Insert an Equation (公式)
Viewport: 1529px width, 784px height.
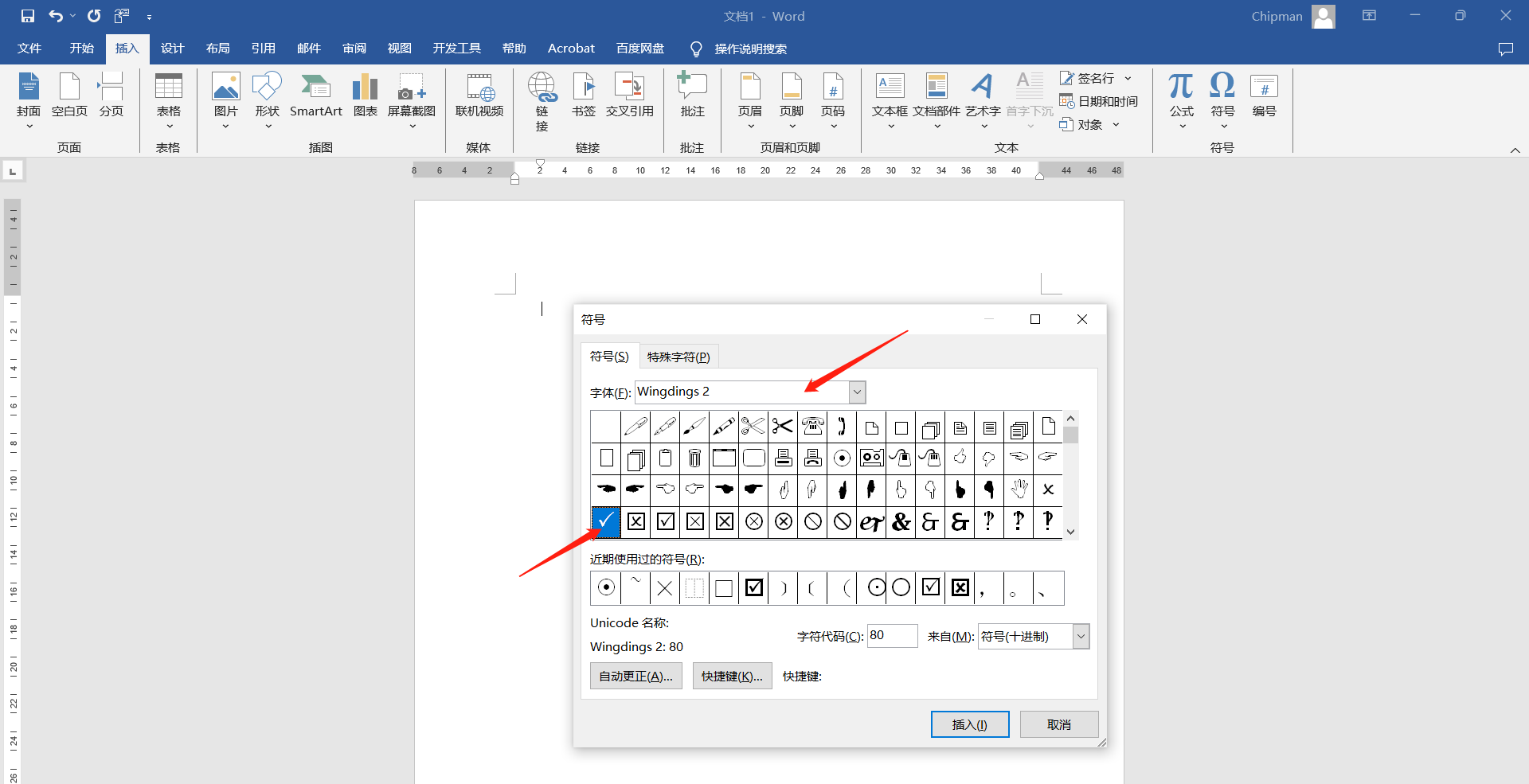[x=1182, y=101]
